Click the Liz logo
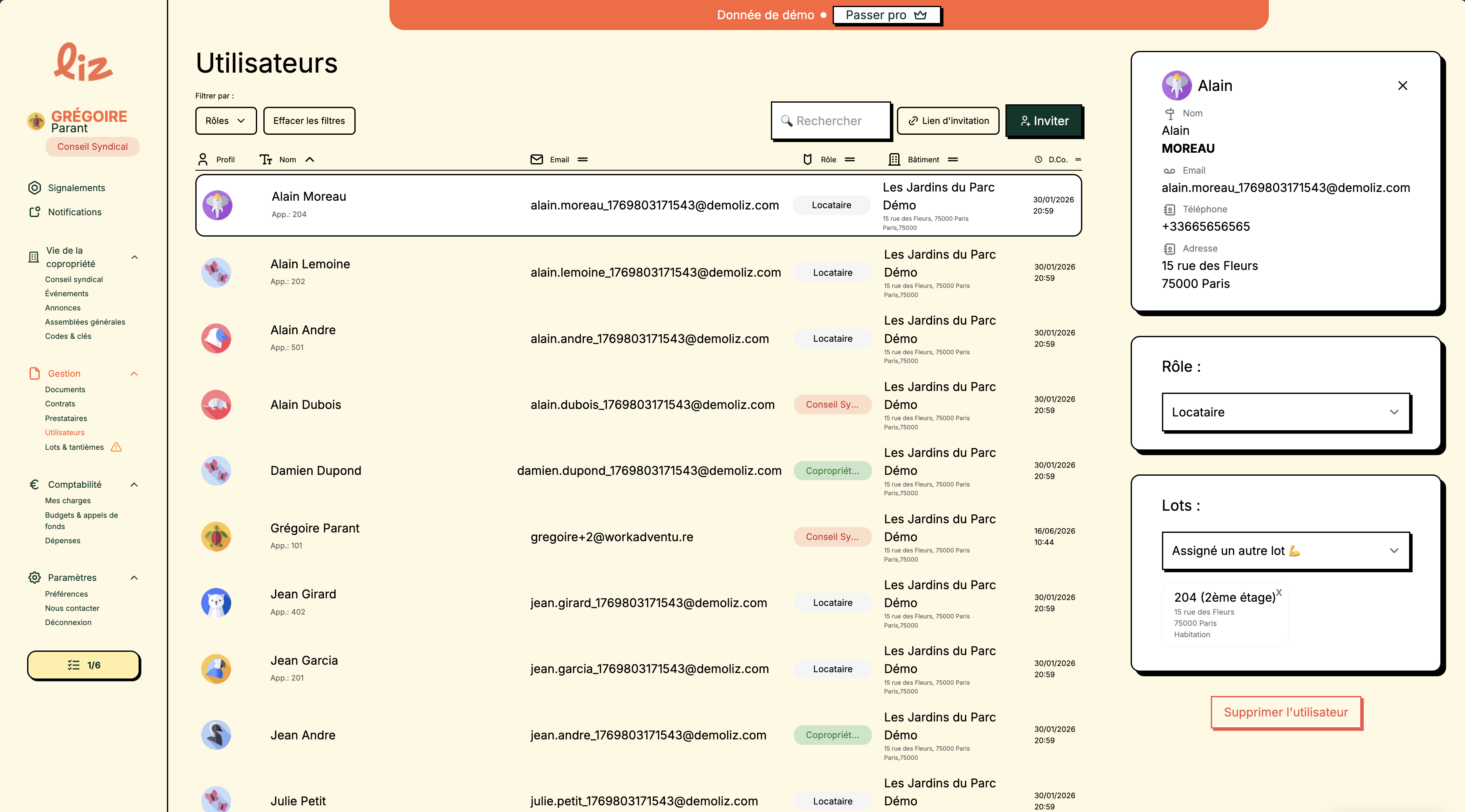The image size is (1465, 812). click(83, 62)
